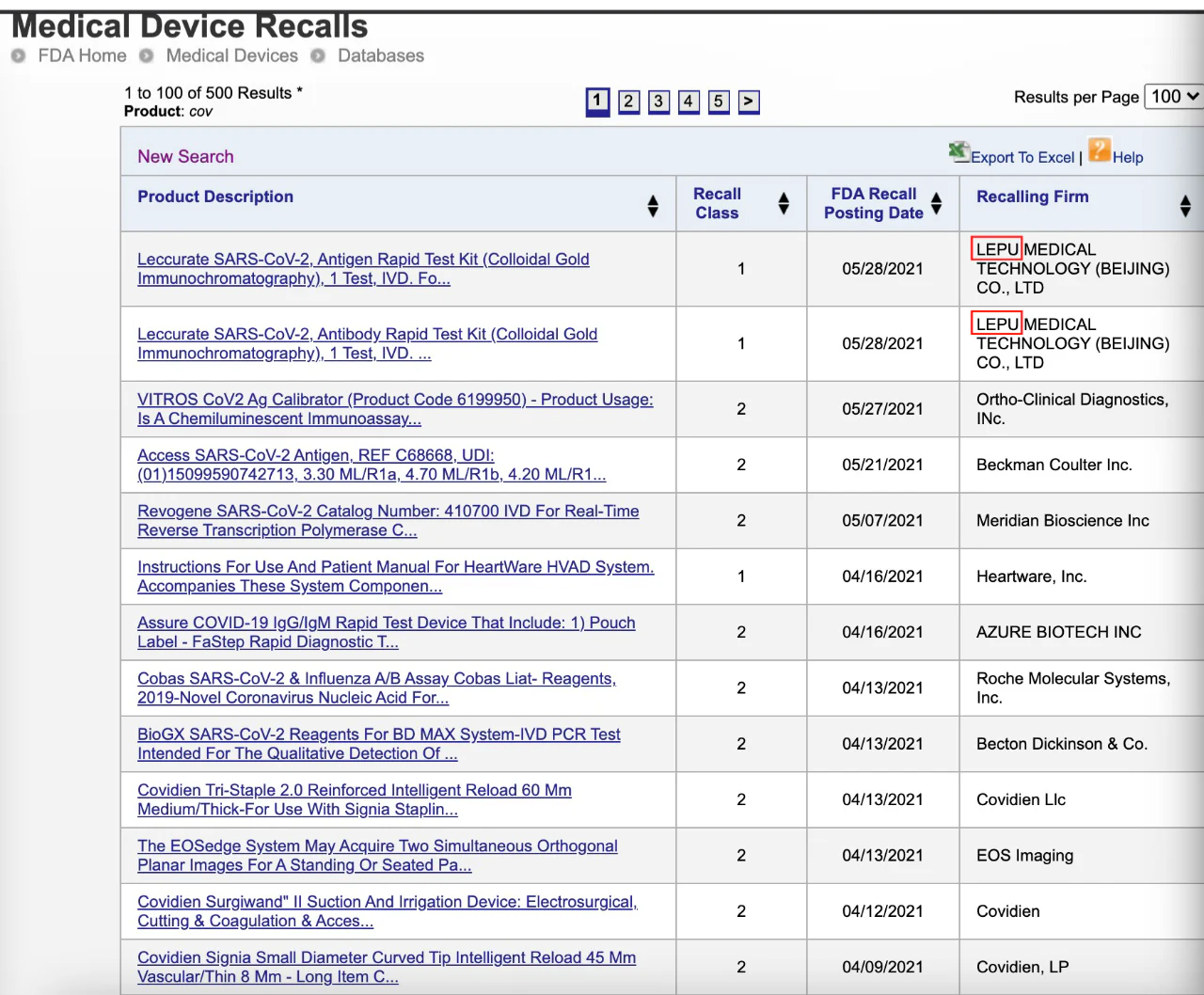Screen dimensions: 1204x995
Task: Select Covidien, LP firm cell
Action: (1081, 967)
